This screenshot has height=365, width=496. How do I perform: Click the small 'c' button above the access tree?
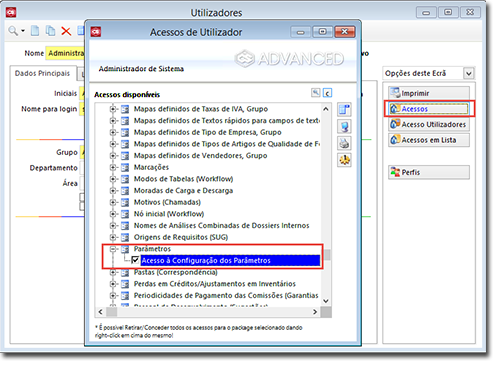tap(327, 93)
